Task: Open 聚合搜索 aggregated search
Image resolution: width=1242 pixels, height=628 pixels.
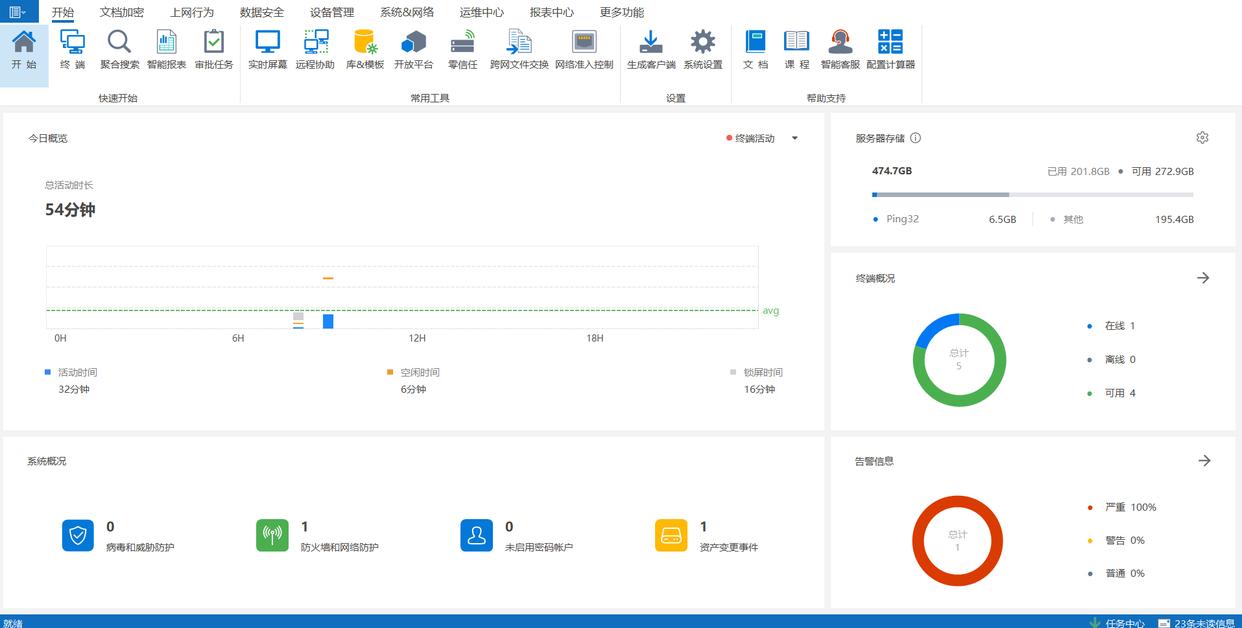Action: 119,50
